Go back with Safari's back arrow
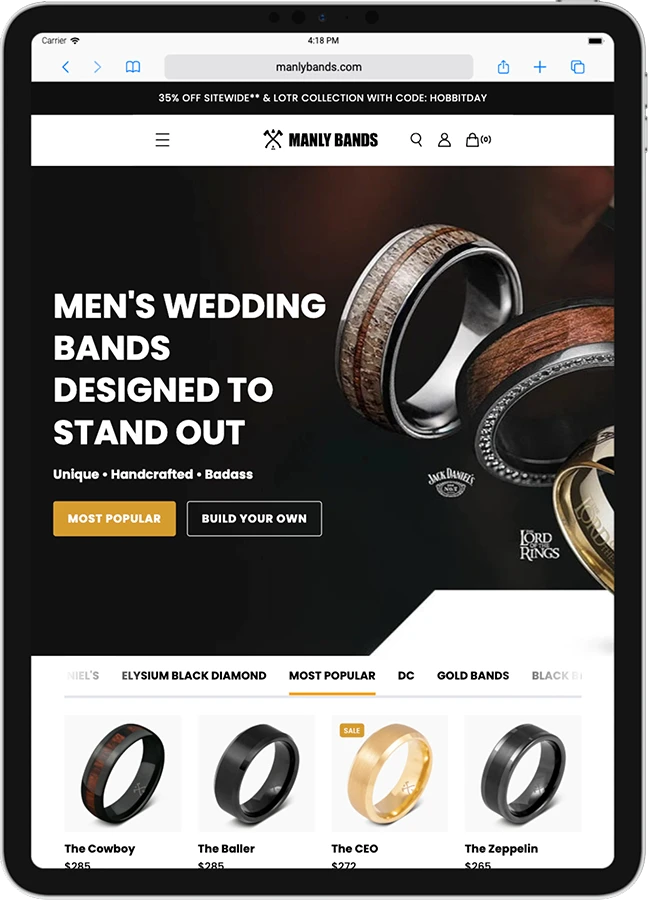The height and width of the screenshot is (900, 648). 65,67
